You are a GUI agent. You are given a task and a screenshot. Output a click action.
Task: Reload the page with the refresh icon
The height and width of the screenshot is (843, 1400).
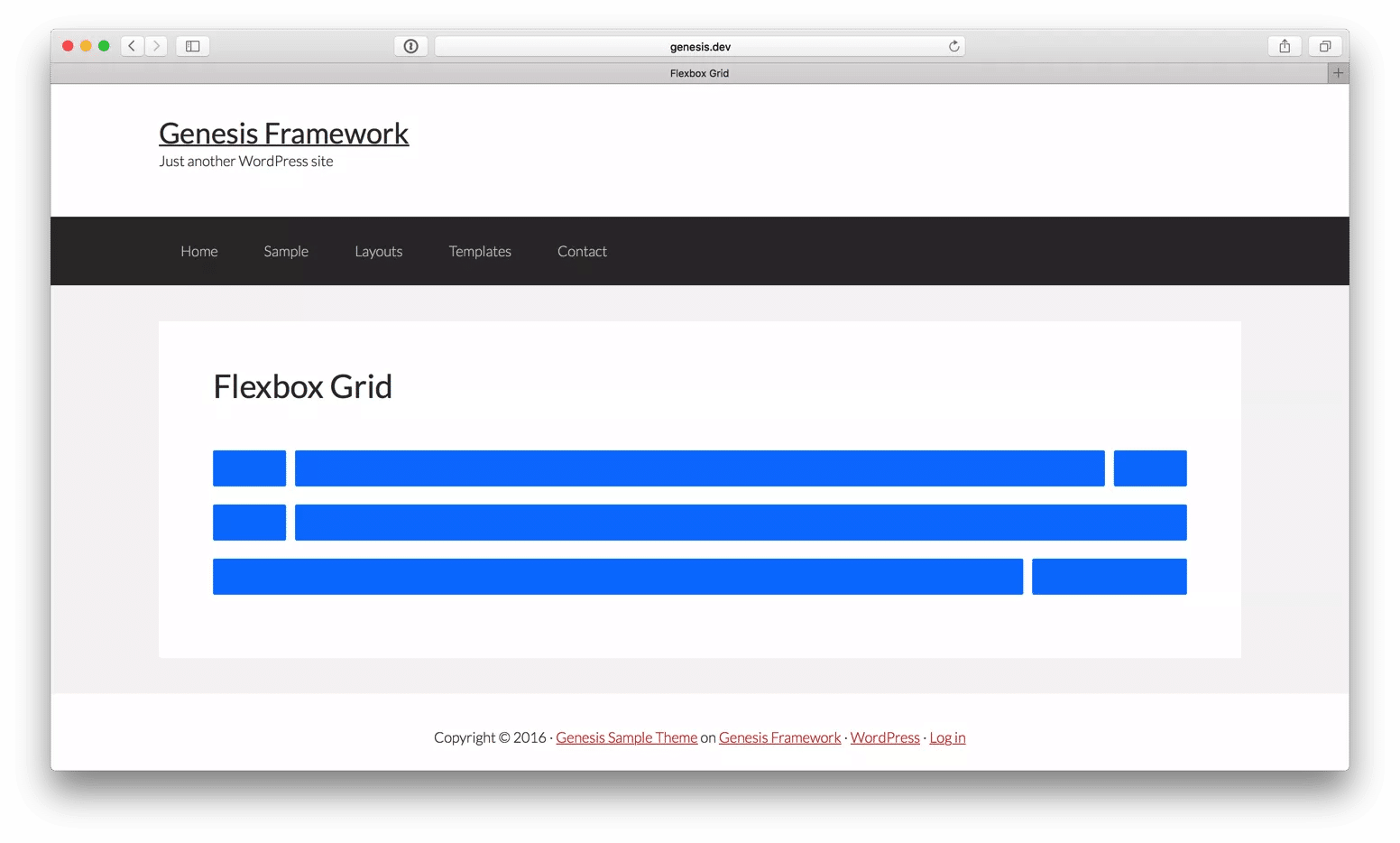(953, 46)
